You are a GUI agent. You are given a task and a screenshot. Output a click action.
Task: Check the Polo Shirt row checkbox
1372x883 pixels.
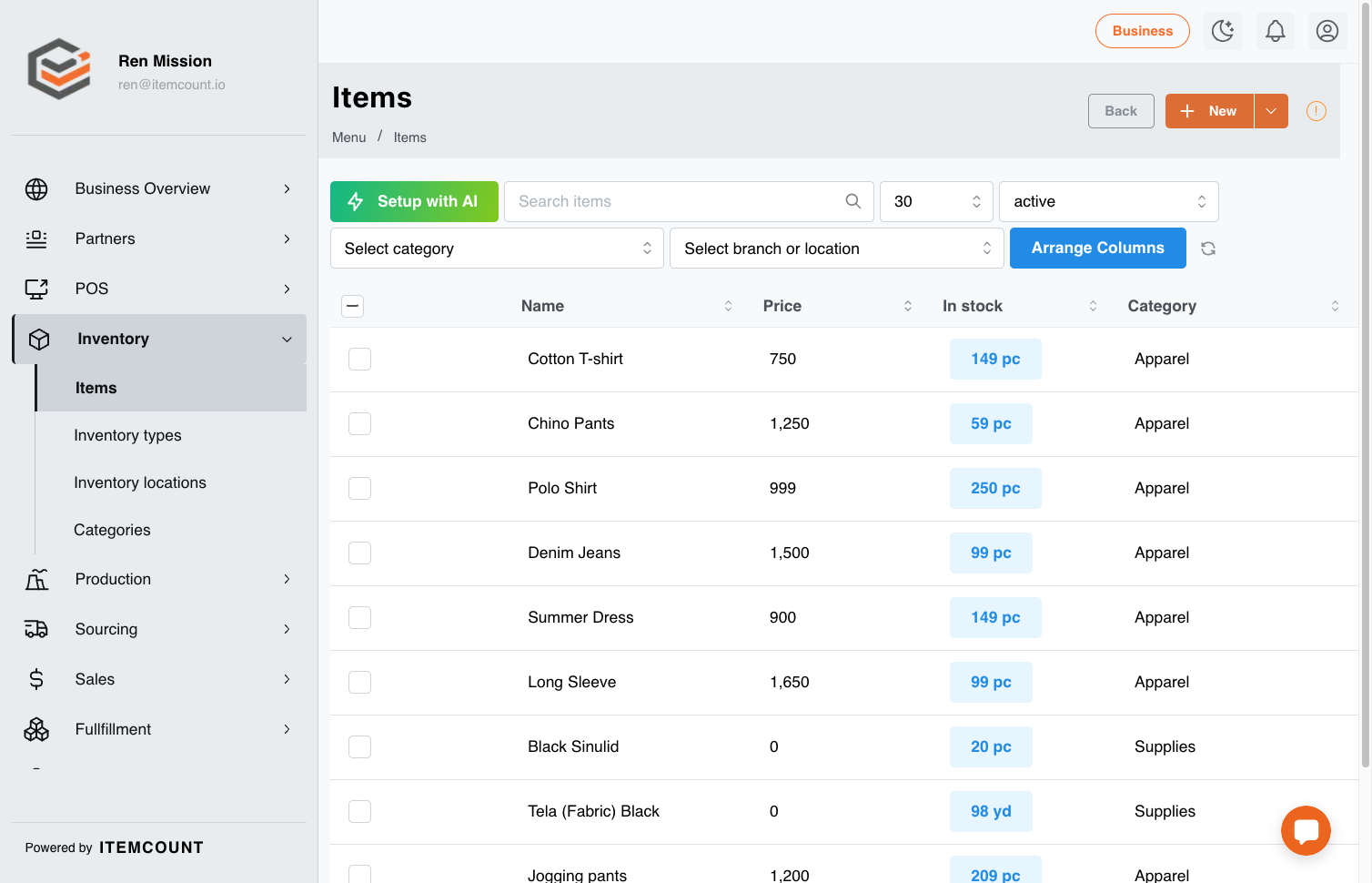pos(360,489)
